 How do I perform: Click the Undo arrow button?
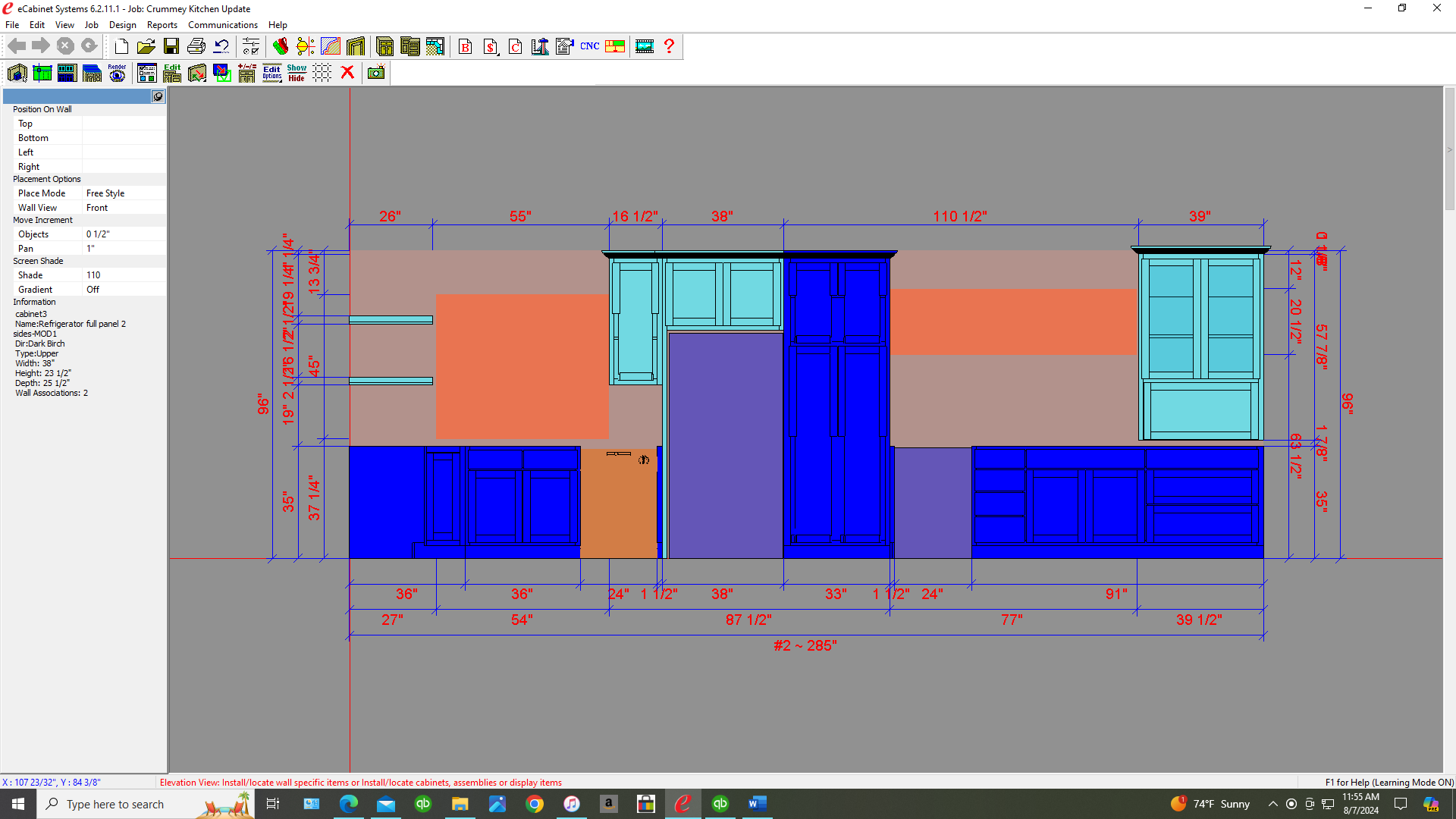[x=221, y=46]
